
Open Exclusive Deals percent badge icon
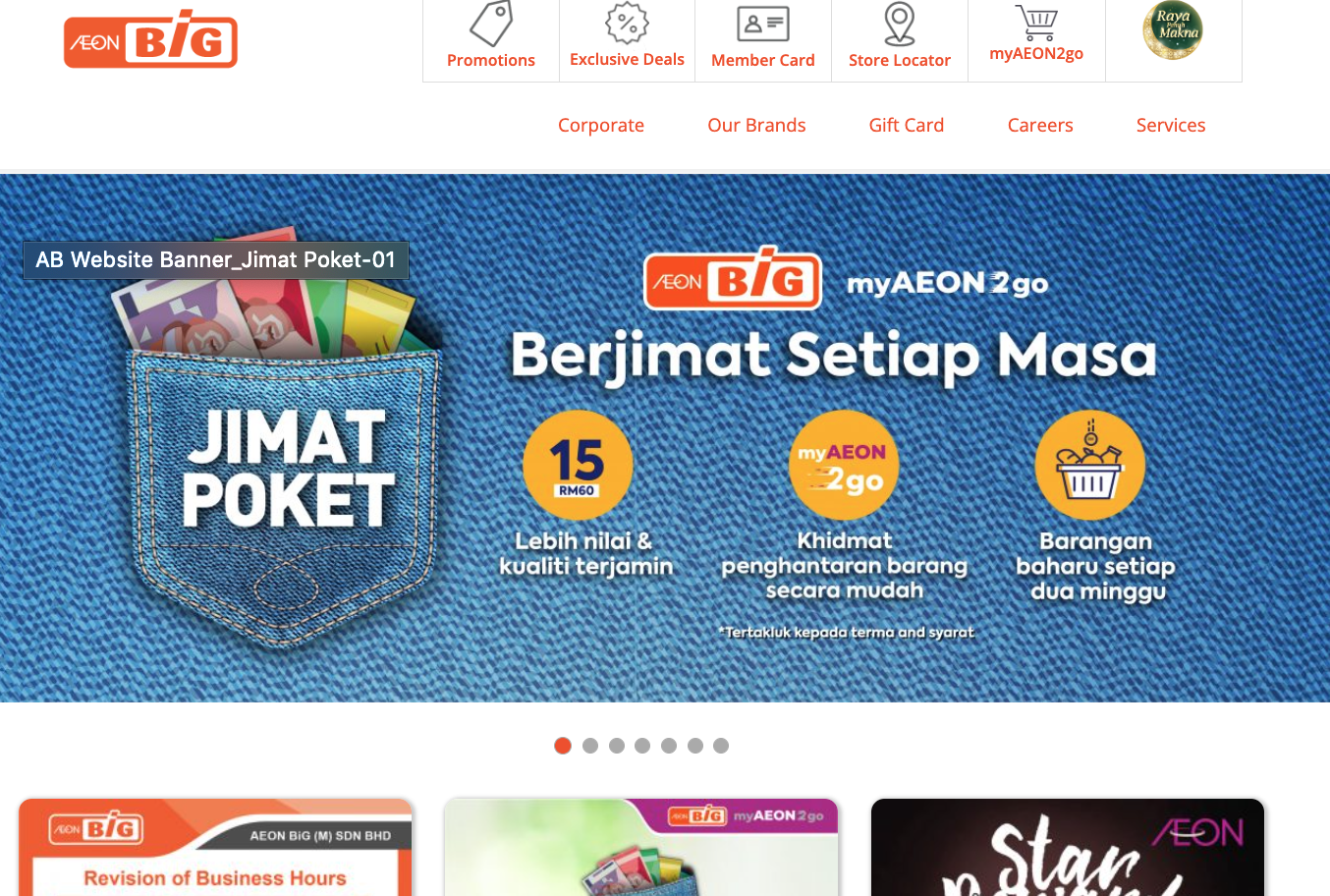coord(627,23)
